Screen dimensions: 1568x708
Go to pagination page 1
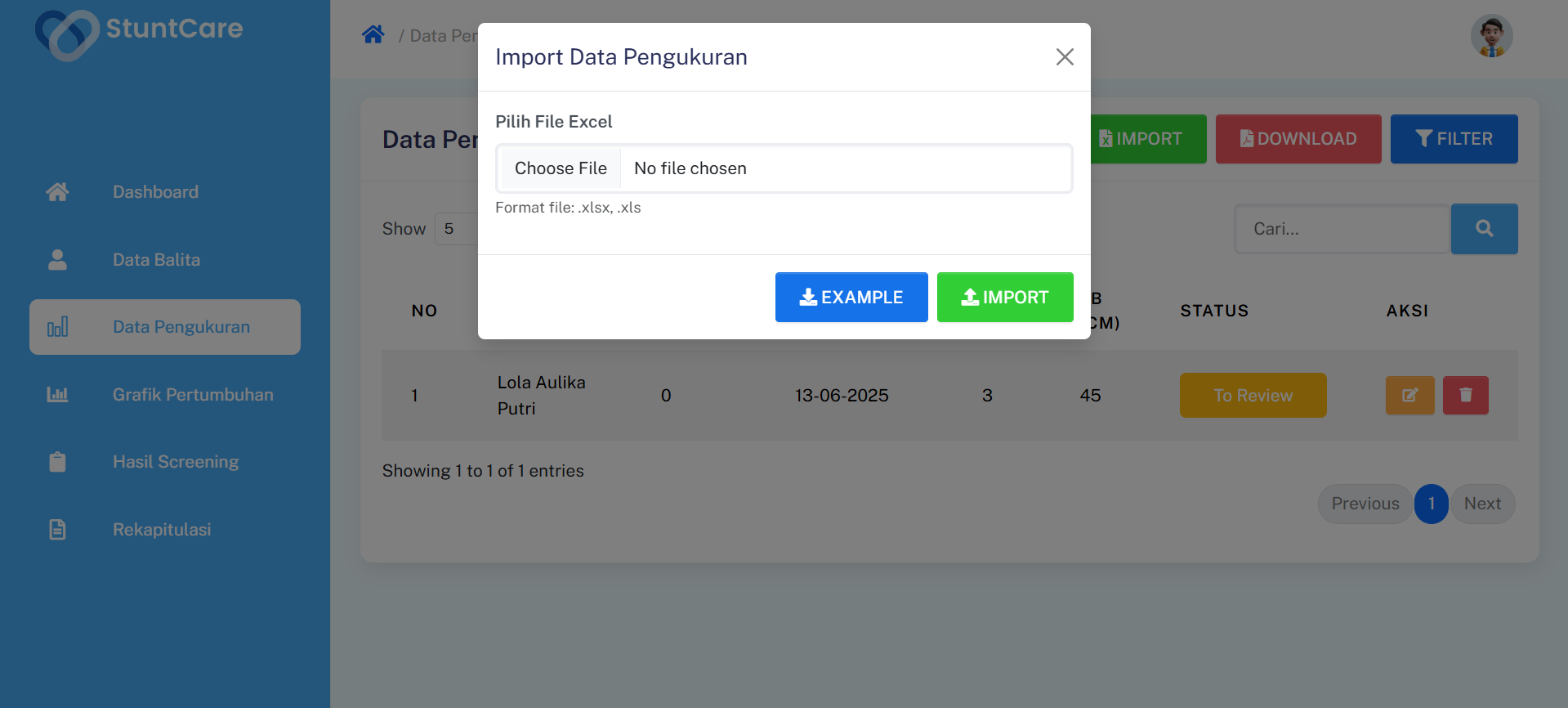coord(1431,504)
